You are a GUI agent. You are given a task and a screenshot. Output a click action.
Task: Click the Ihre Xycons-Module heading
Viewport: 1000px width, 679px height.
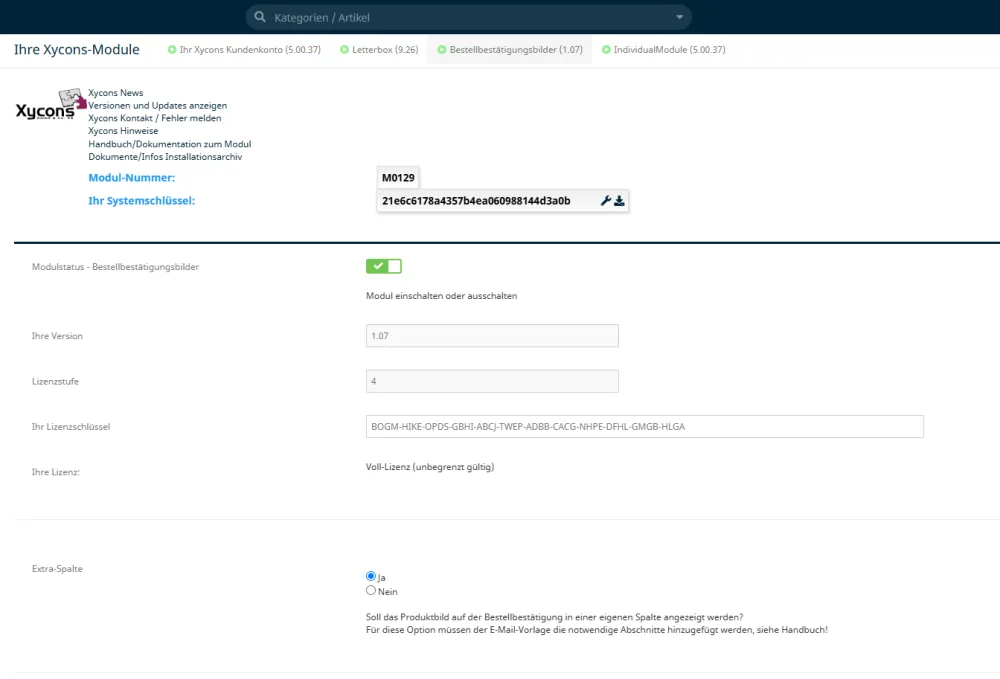pos(77,50)
